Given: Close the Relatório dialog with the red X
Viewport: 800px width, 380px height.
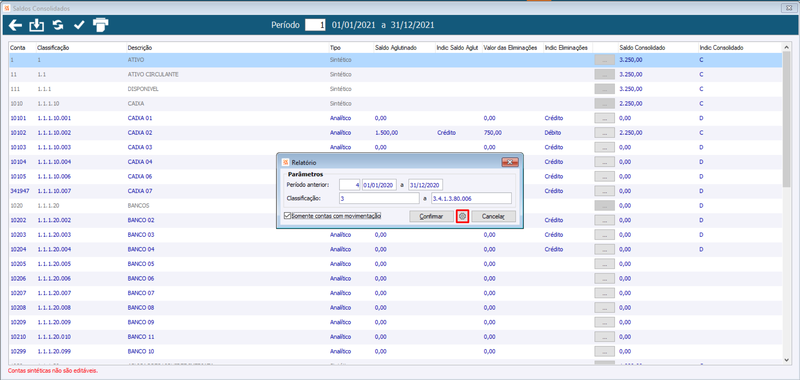Looking at the screenshot, I should pyautogui.click(x=510, y=162).
